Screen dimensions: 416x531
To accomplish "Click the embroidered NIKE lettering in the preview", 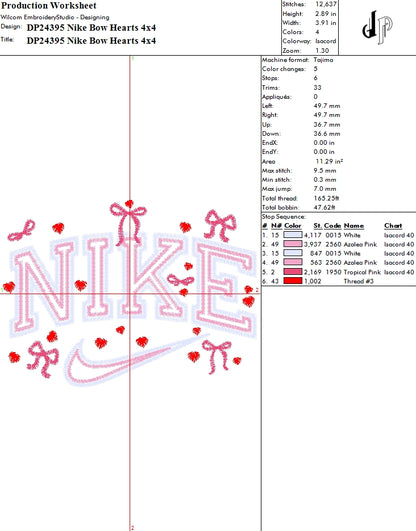I will pyautogui.click(x=133, y=285).
